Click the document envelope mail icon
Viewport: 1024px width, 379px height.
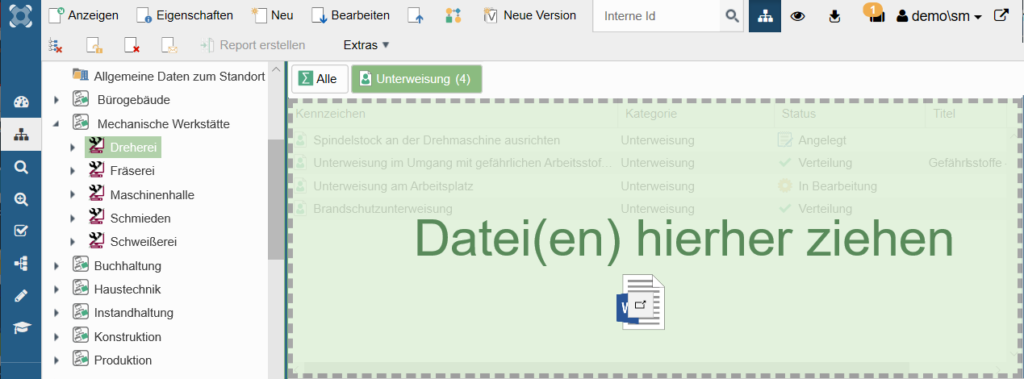(x=170, y=45)
